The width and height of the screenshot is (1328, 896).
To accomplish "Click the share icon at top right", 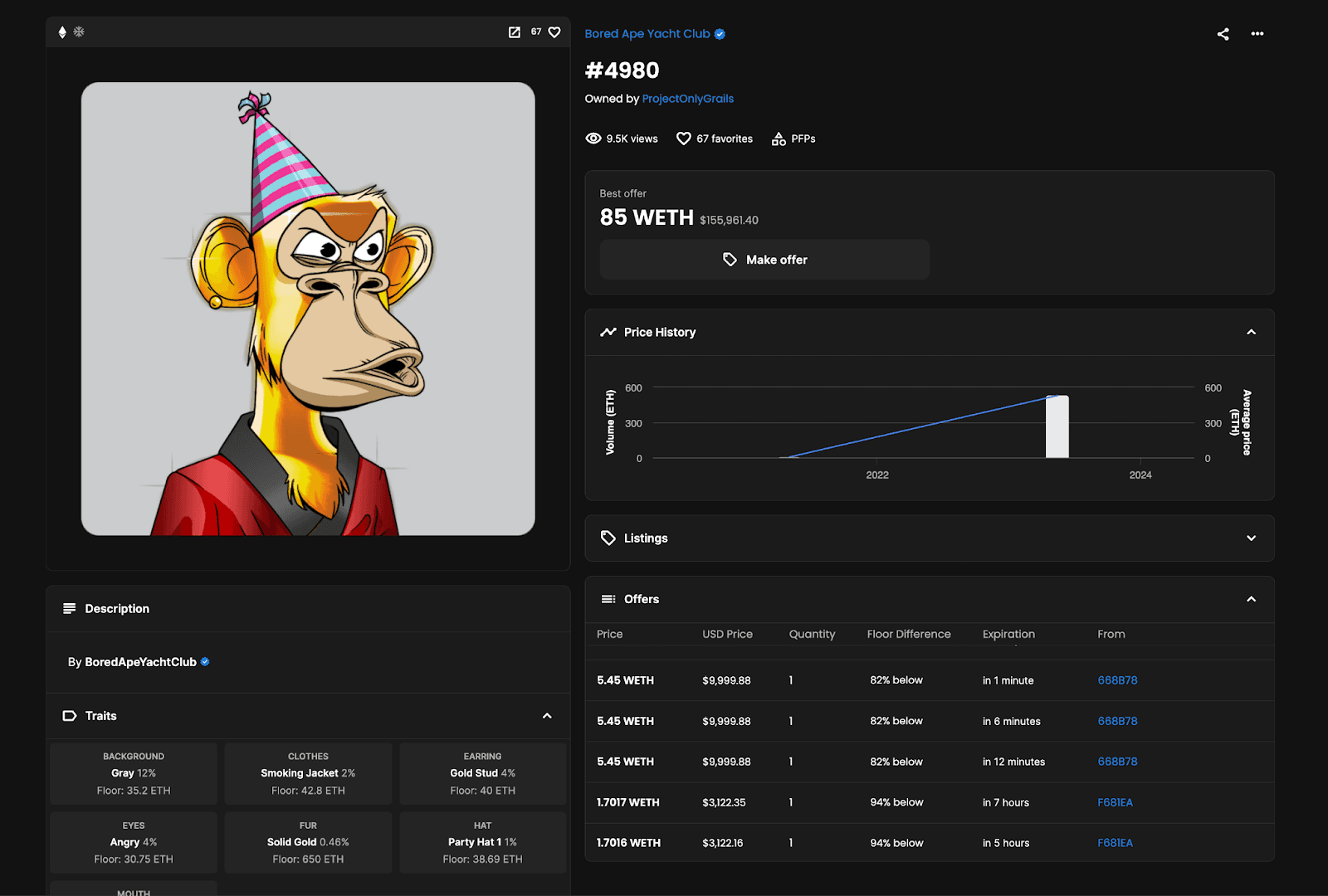I will click(1223, 34).
